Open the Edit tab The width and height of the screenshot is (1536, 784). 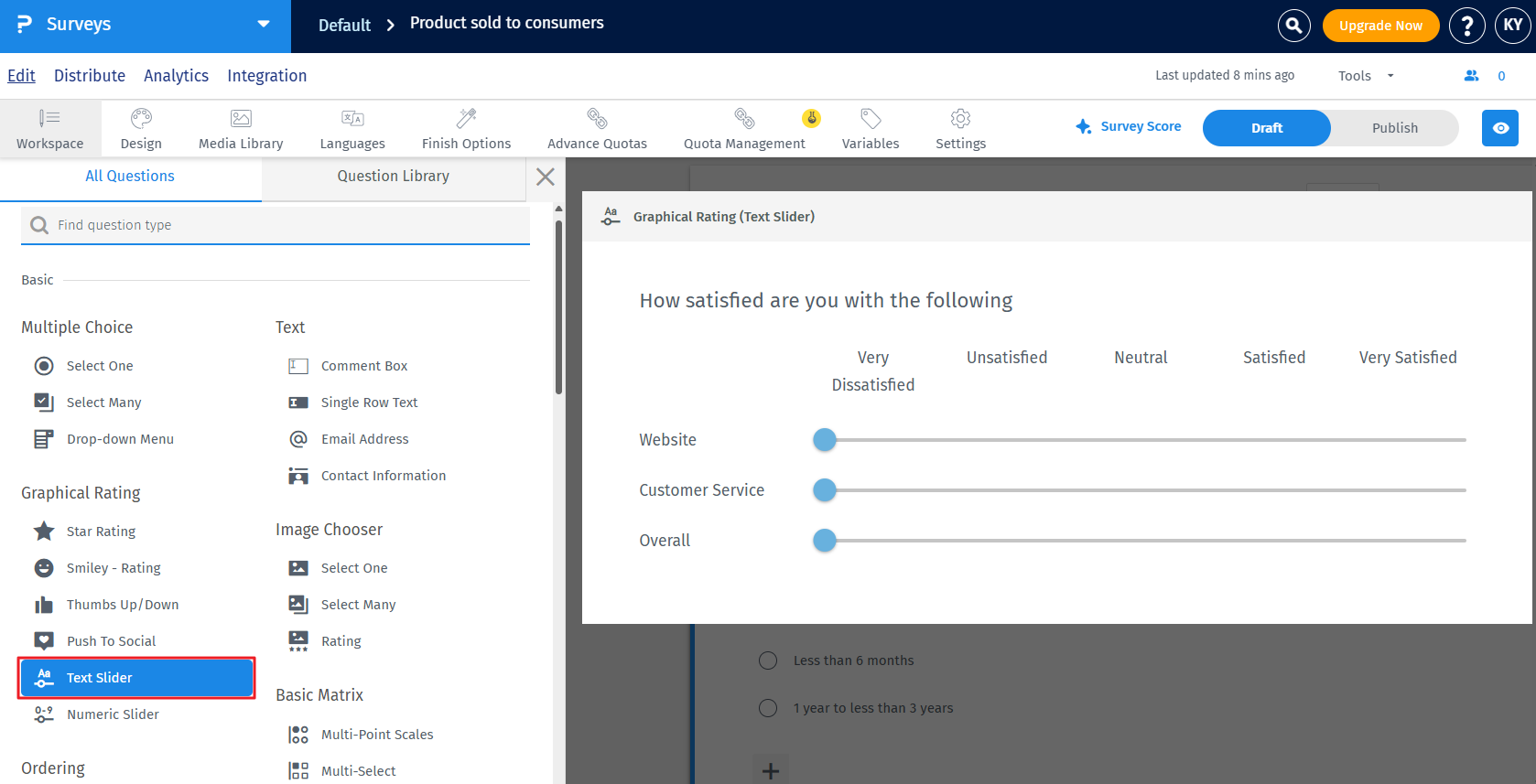pos(21,76)
